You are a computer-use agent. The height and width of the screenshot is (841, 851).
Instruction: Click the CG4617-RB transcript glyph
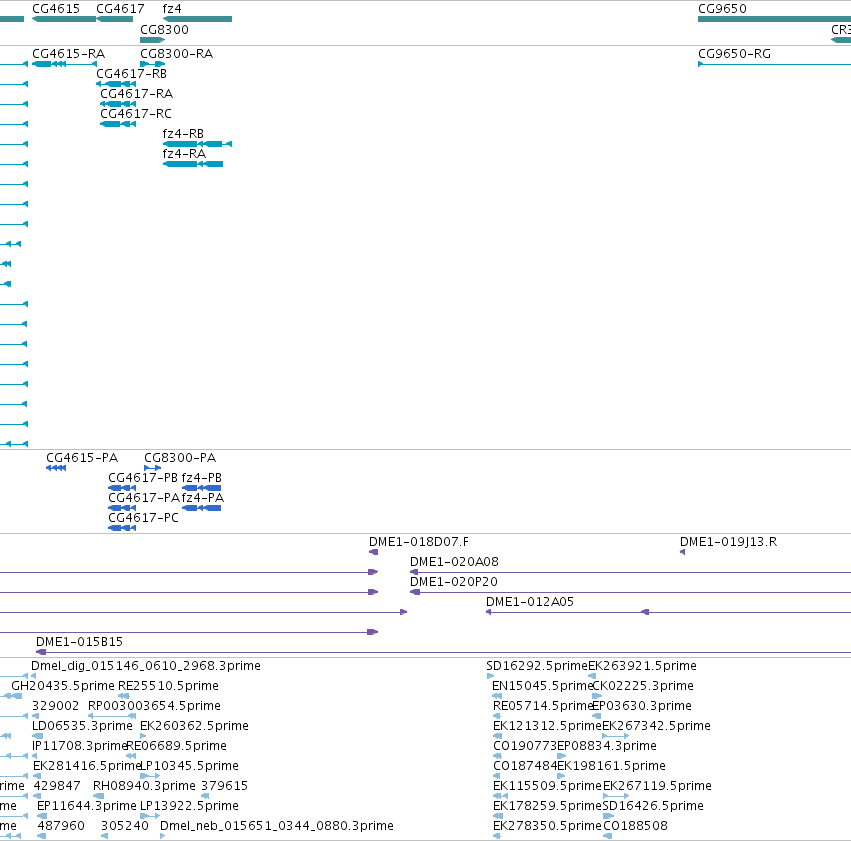click(116, 84)
